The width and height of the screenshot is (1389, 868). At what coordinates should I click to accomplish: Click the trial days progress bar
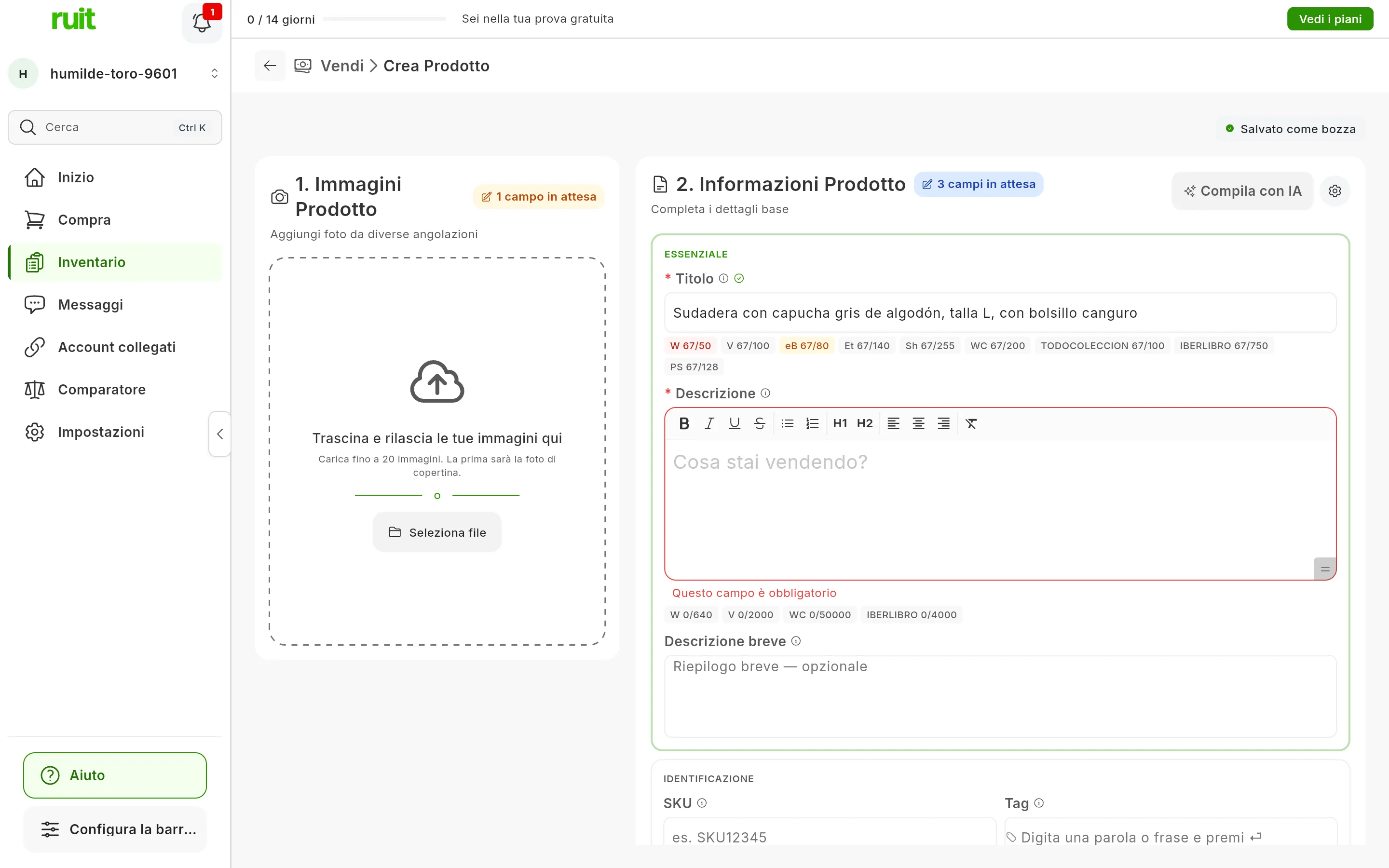coord(384,19)
